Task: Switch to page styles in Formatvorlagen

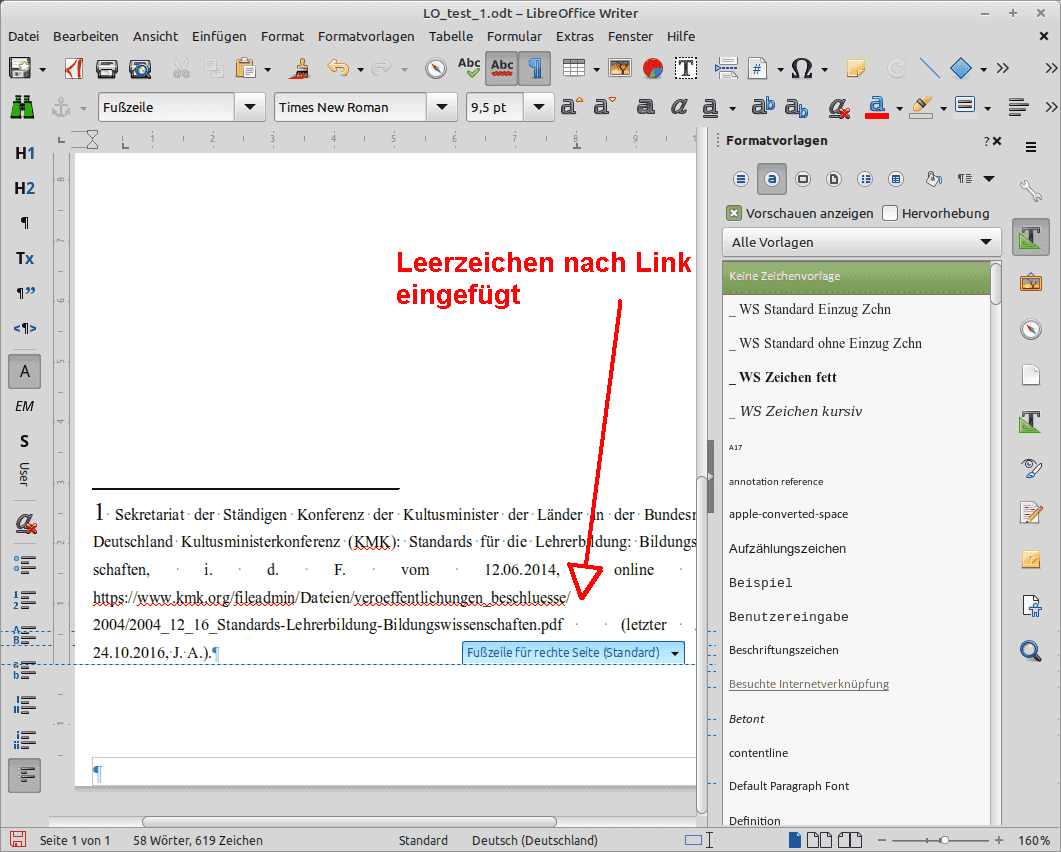Action: pyautogui.click(x=834, y=179)
